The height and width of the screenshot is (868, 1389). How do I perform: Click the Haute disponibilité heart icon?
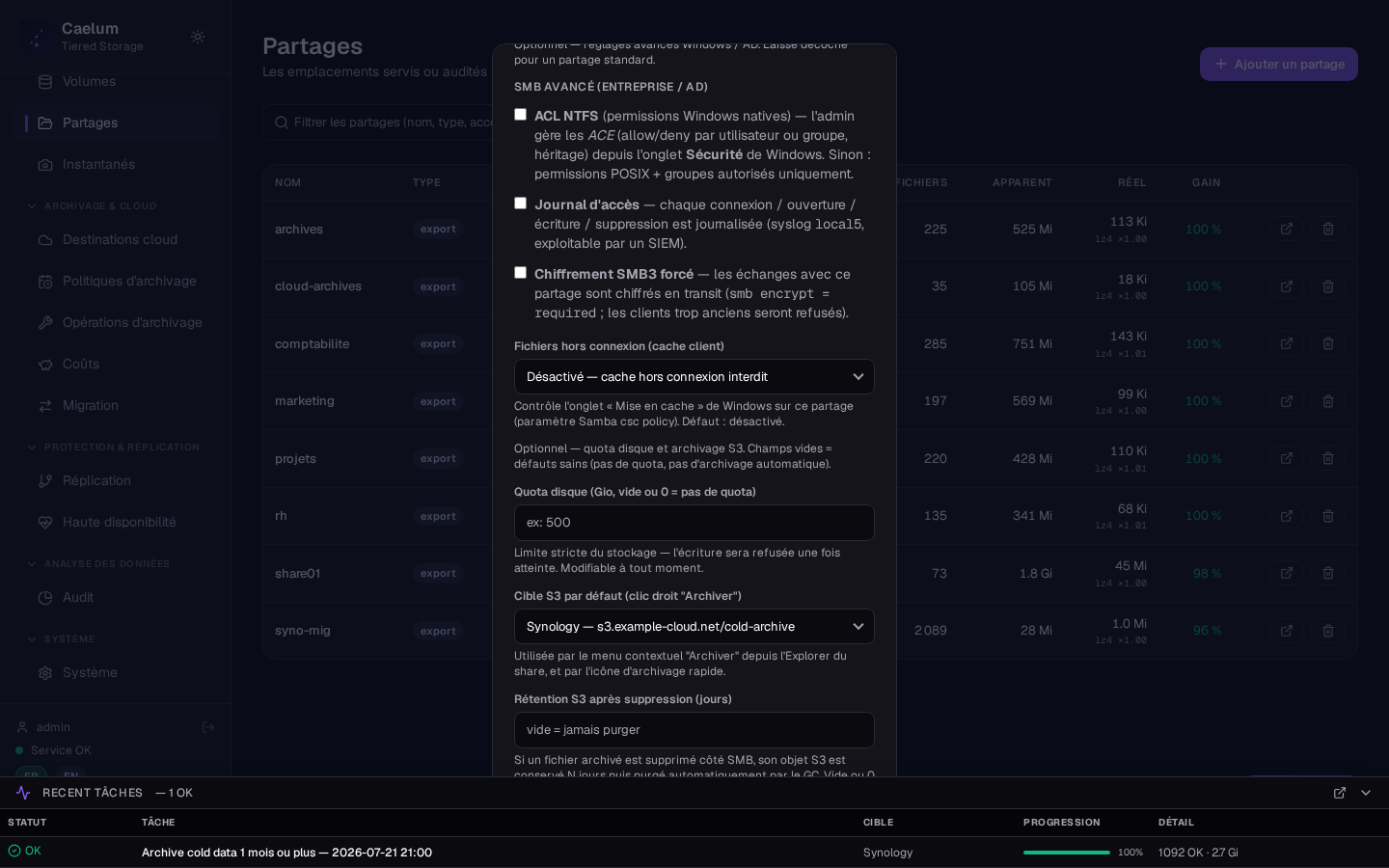coord(45,523)
